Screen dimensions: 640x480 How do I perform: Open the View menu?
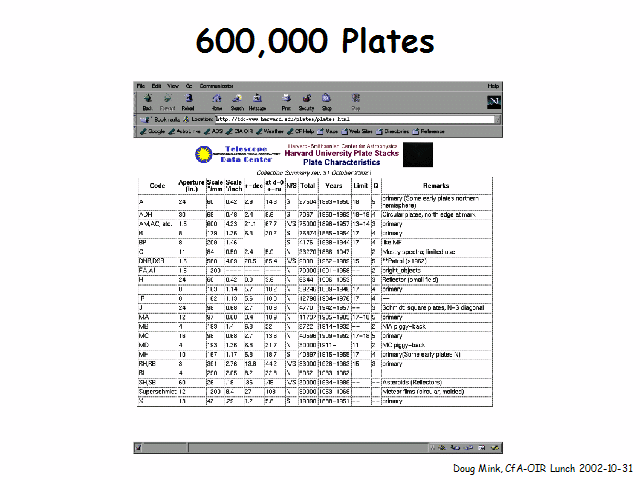point(173,86)
